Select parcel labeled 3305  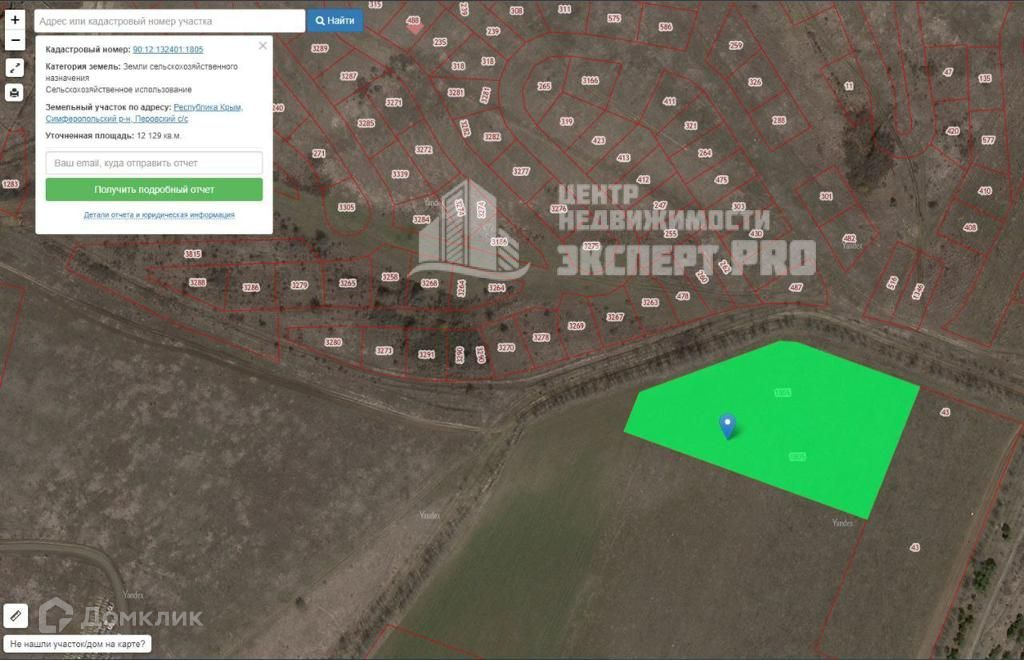point(346,207)
